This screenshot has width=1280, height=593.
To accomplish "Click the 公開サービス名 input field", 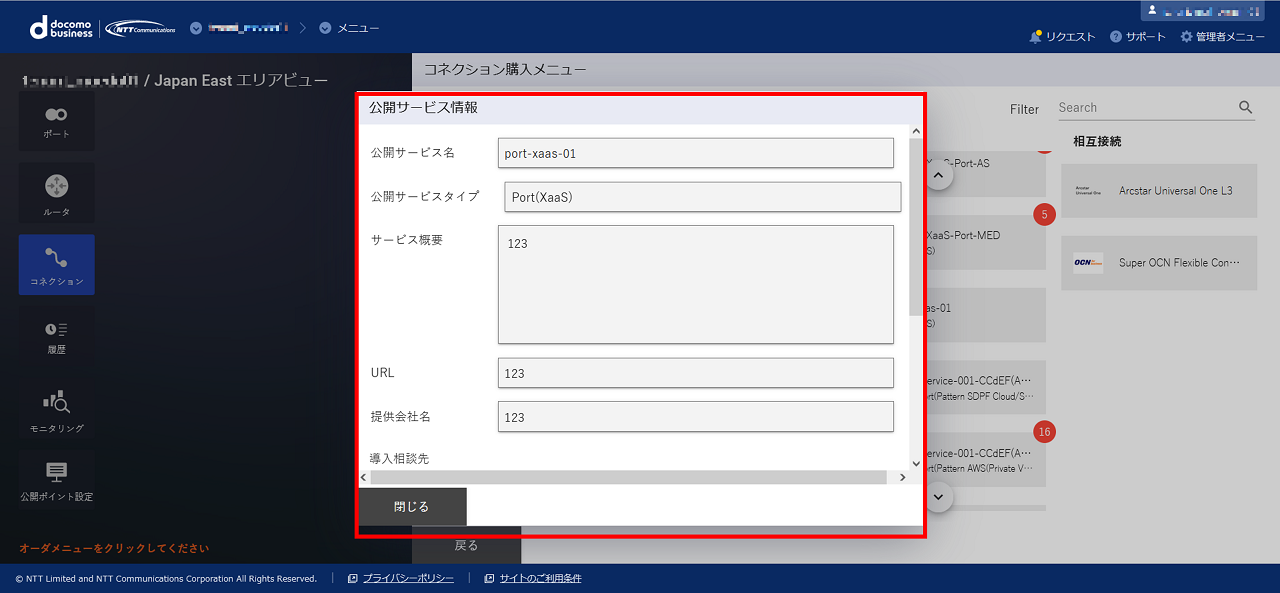I will coord(695,153).
